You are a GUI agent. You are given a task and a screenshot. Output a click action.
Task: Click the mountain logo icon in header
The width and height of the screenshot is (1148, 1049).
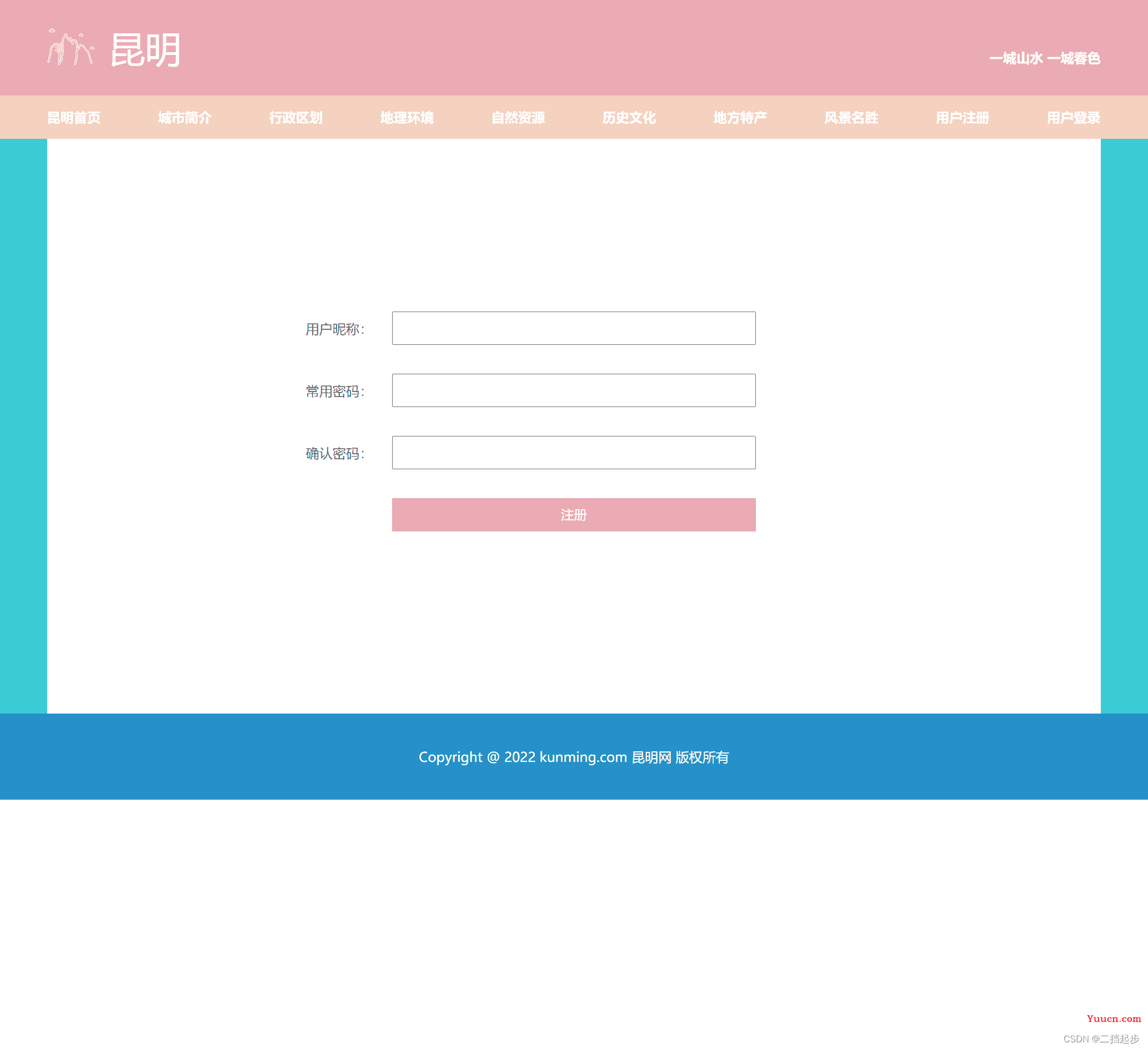pyautogui.click(x=71, y=47)
